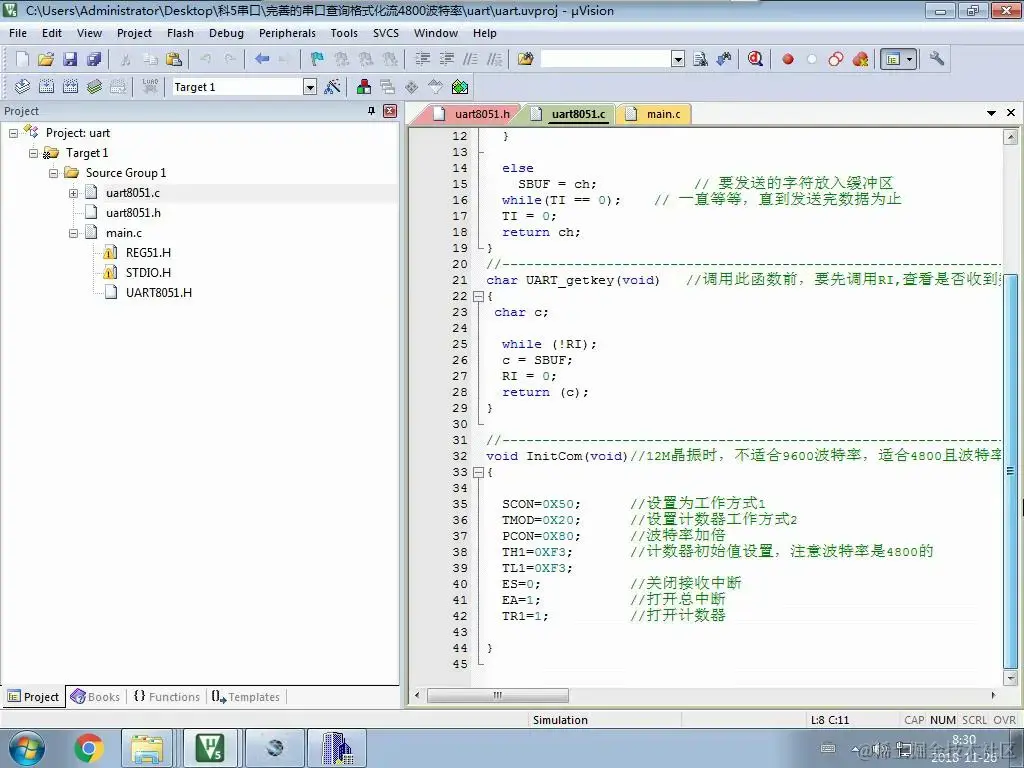Click the Manage Run-Time Environment icon
The width and height of the screenshot is (1024, 768).
[x=460, y=87]
